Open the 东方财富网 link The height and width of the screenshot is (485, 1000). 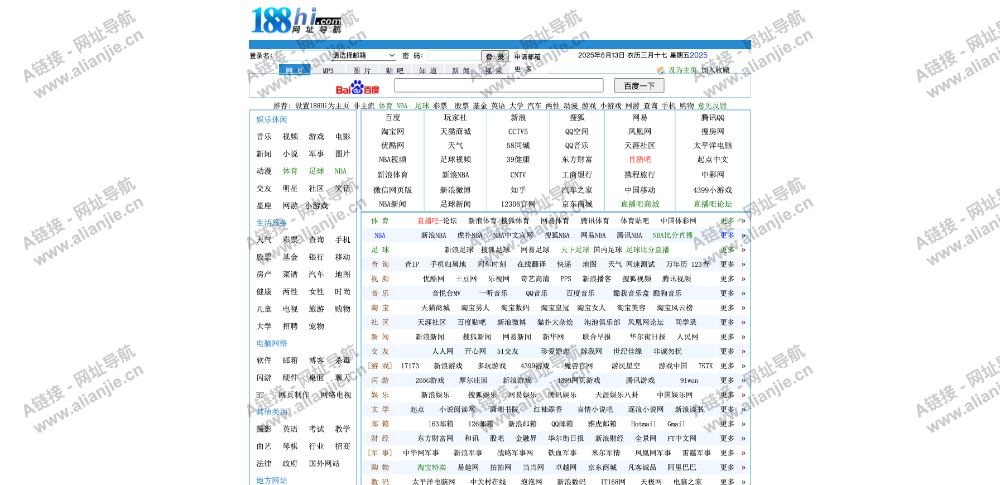point(435,438)
